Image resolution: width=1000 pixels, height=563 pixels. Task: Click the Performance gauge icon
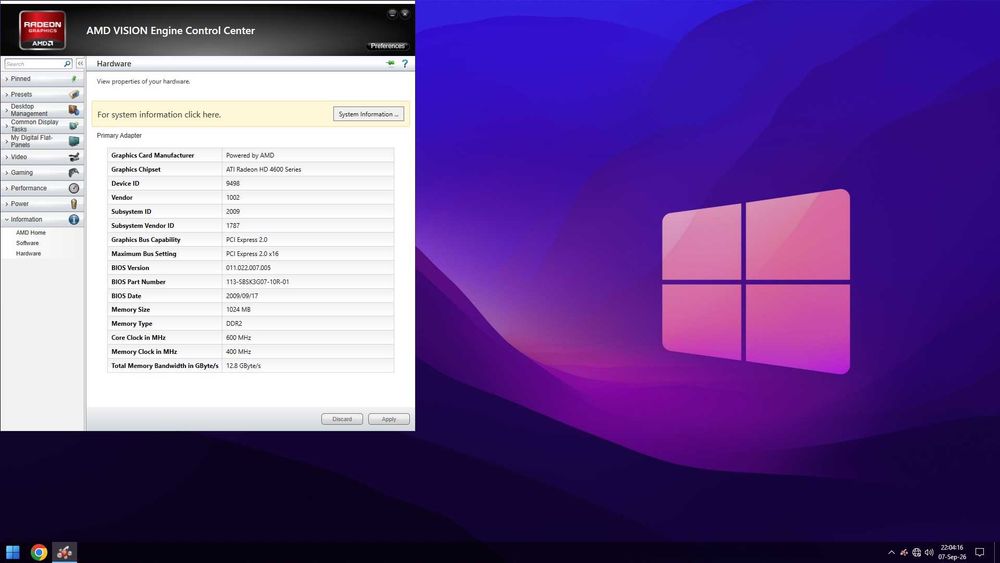(x=74, y=188)
